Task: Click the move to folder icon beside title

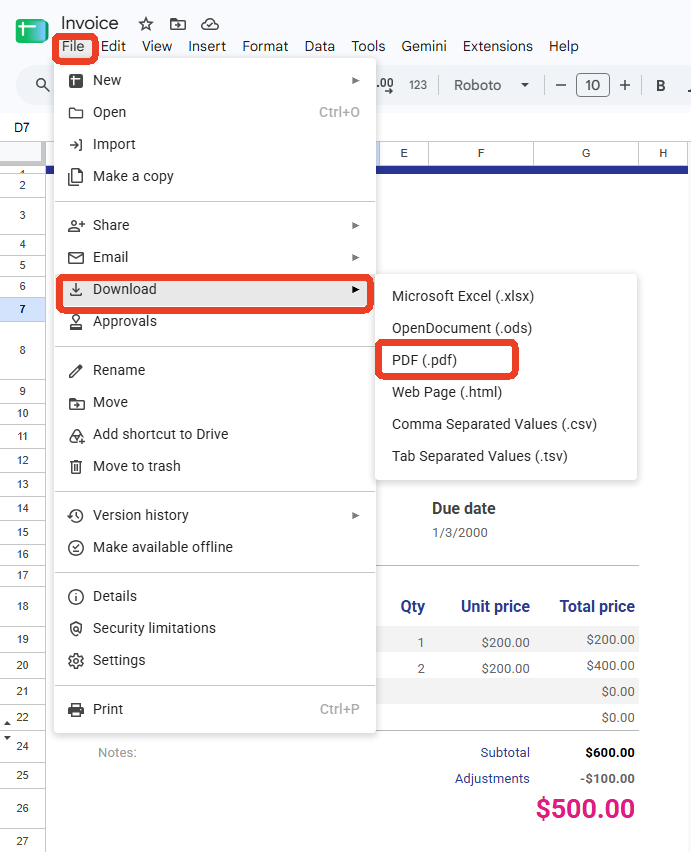Action: point(178,24)
